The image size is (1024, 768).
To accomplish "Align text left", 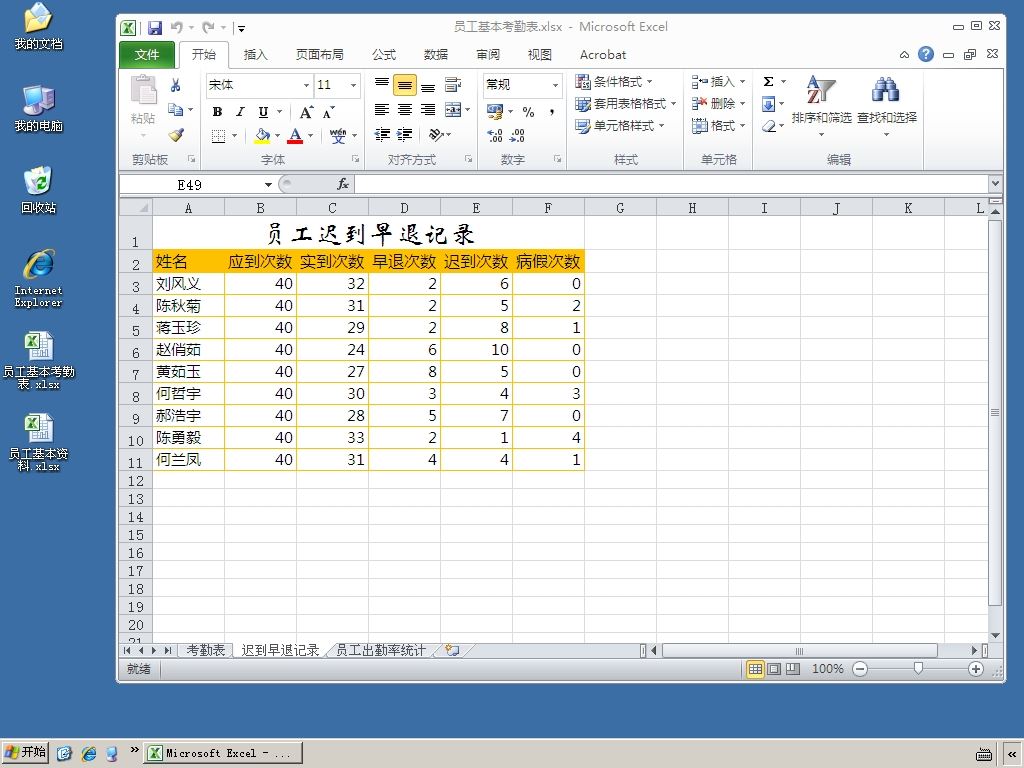I will (382, 110).
